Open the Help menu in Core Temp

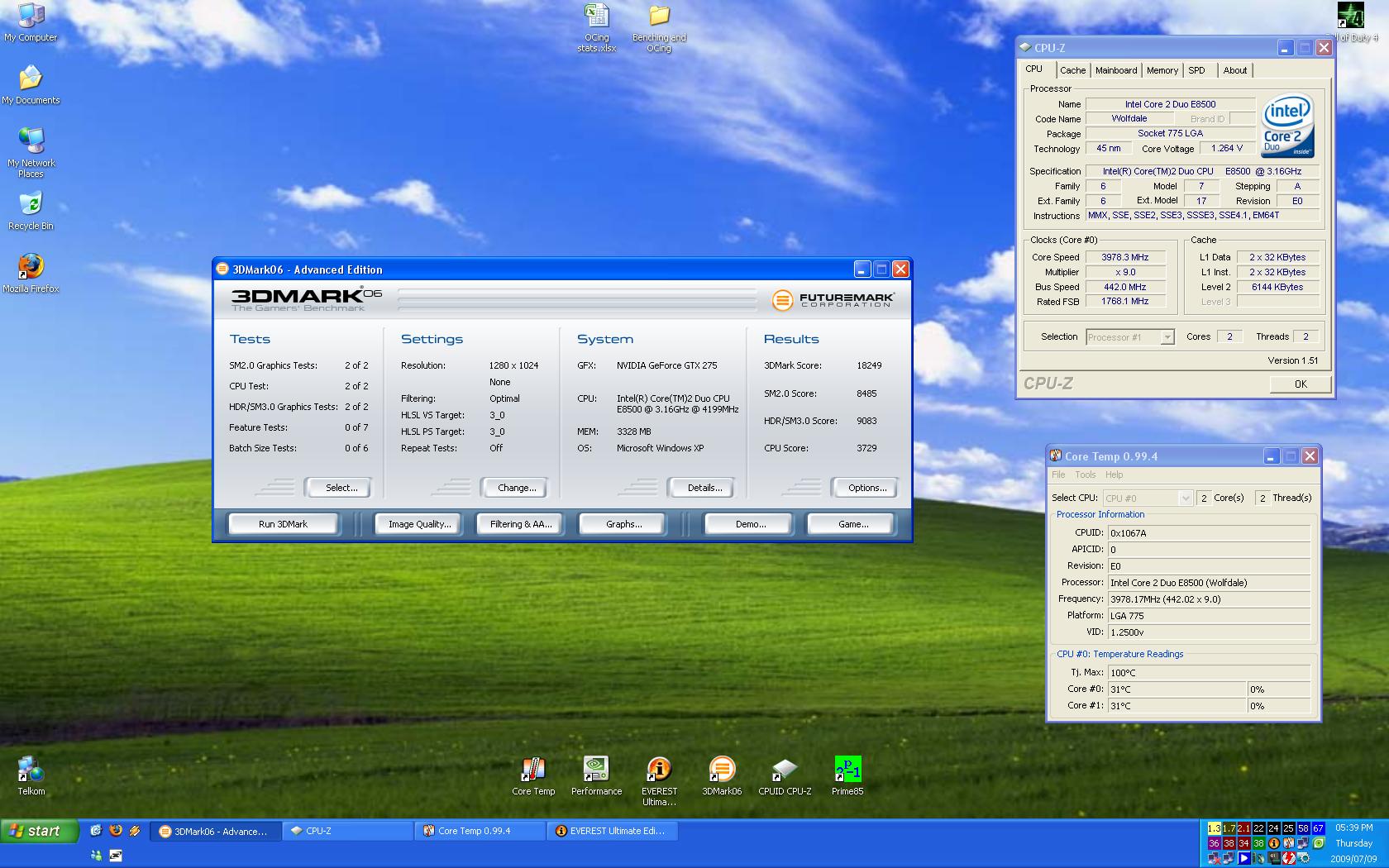pos(1115,475)
